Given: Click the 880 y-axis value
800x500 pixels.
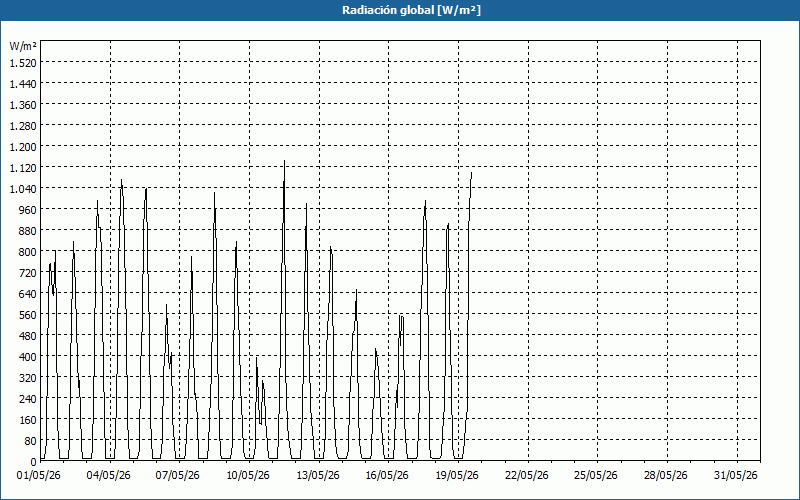Looking at the screenshot, I should pyautogui.click(x=28, y=231).
